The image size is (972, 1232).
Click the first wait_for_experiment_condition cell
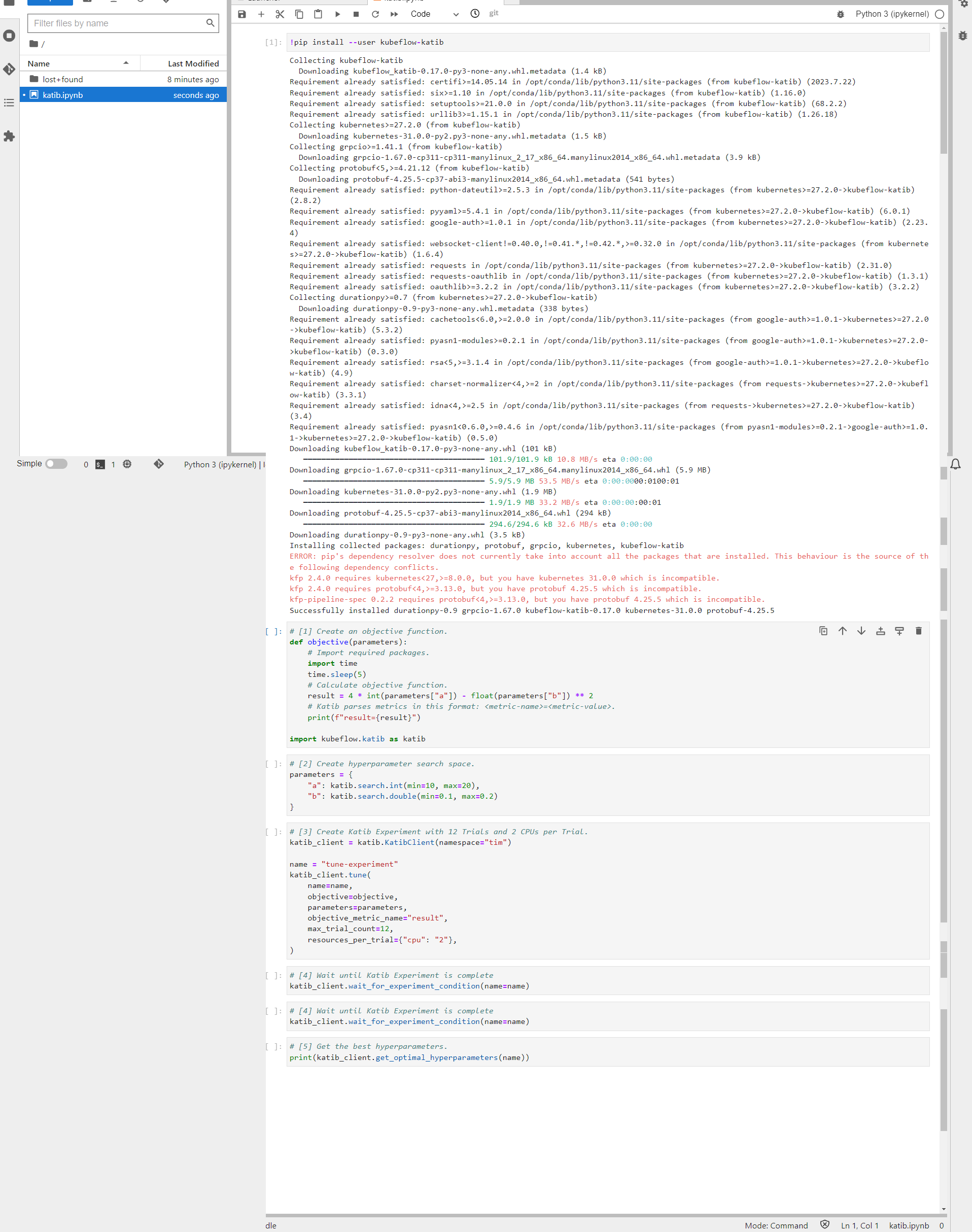pyautogui.click(x=608, y=980)
